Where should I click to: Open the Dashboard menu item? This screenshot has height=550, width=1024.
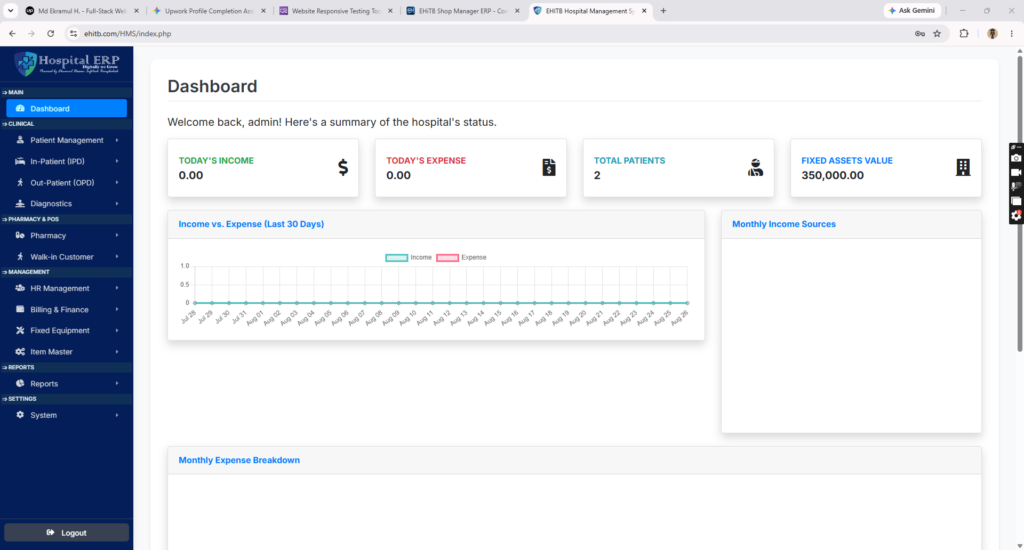point(67,108)
